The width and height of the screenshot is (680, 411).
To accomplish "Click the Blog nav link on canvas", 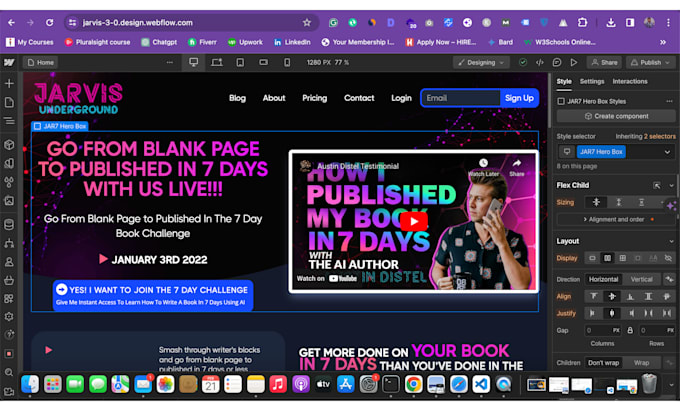I will click(237, 98).
